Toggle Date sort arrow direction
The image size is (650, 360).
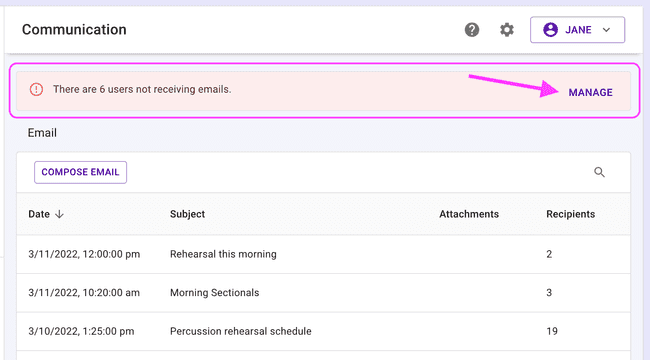(59, 214)
